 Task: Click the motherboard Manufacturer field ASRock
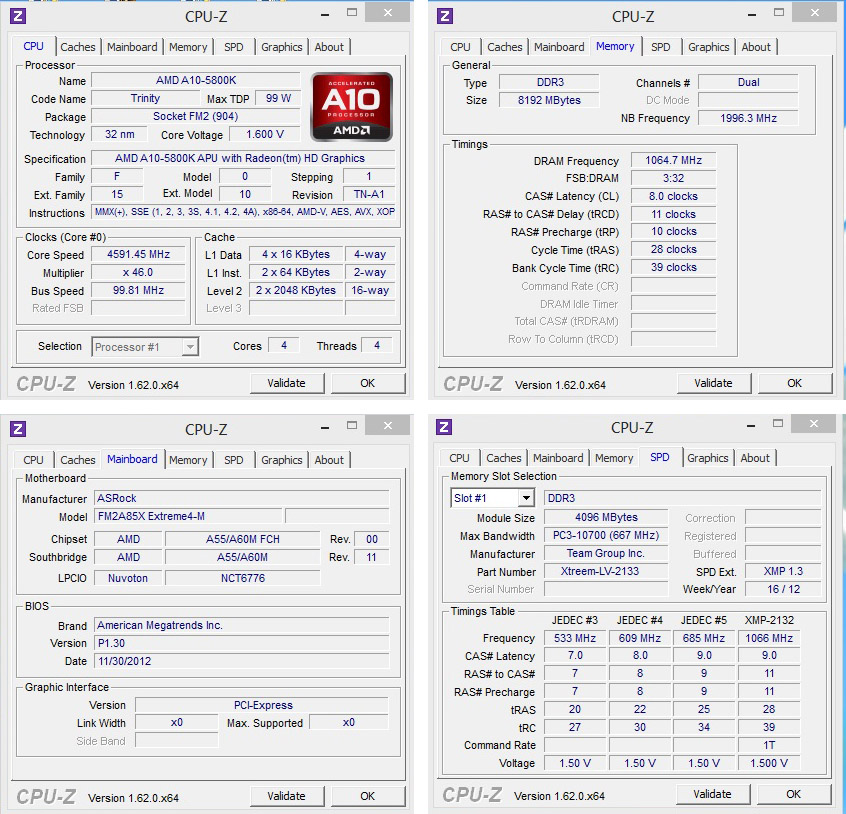242,498
